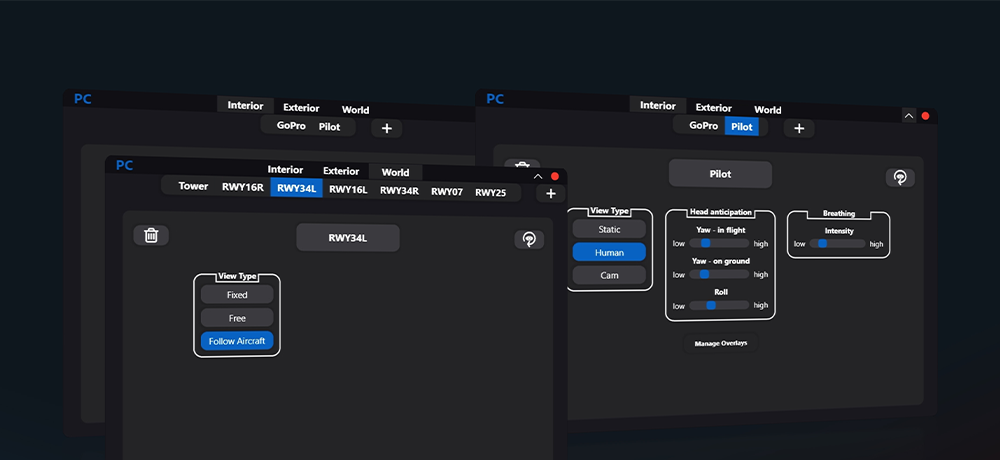Click the Roll head anticipation slider
1000x460 pixels.
click(720, 305)
